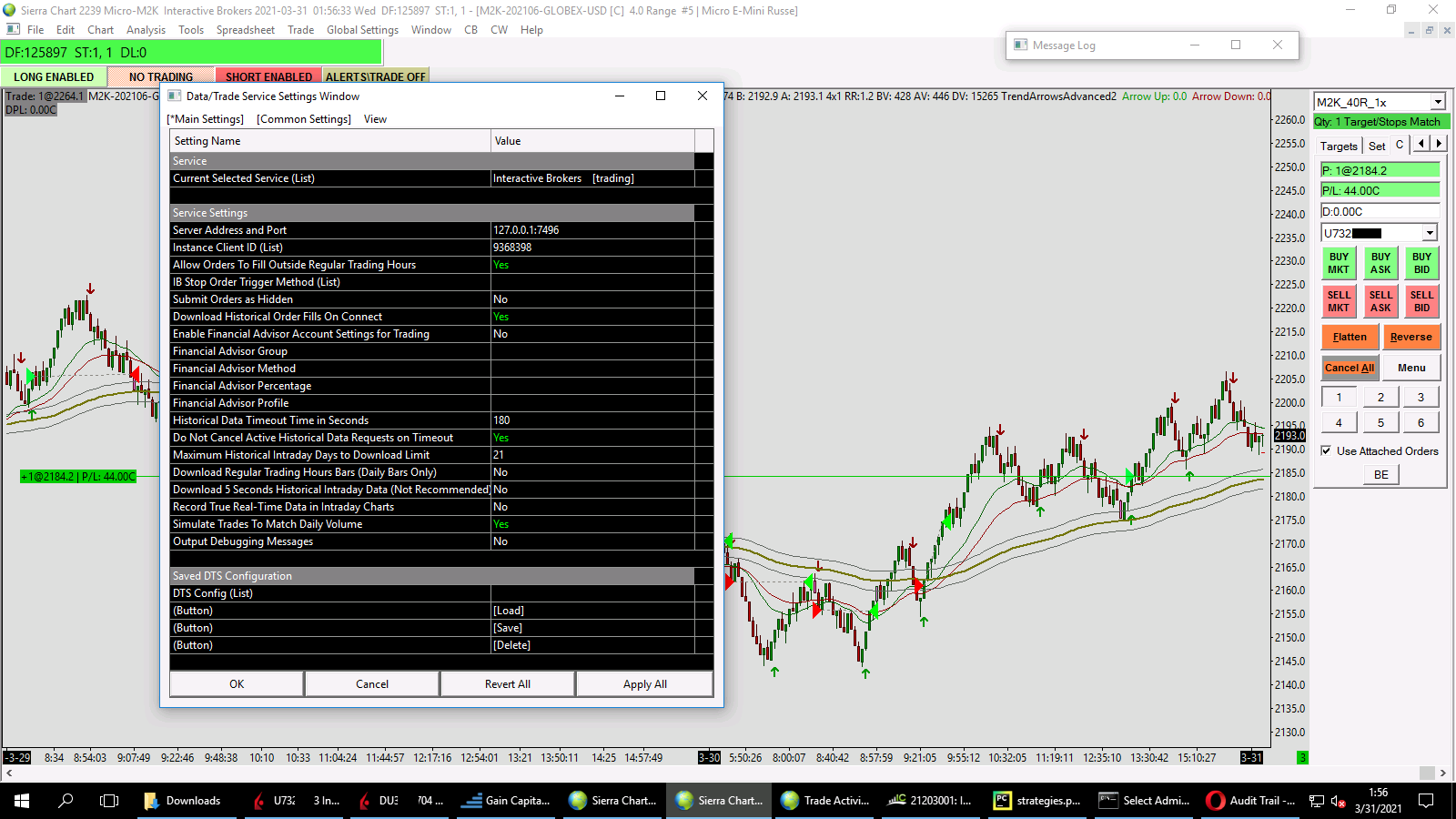Click settings window title bar icon
This screenshot has width=1456, height=819.
click(175, 96)
